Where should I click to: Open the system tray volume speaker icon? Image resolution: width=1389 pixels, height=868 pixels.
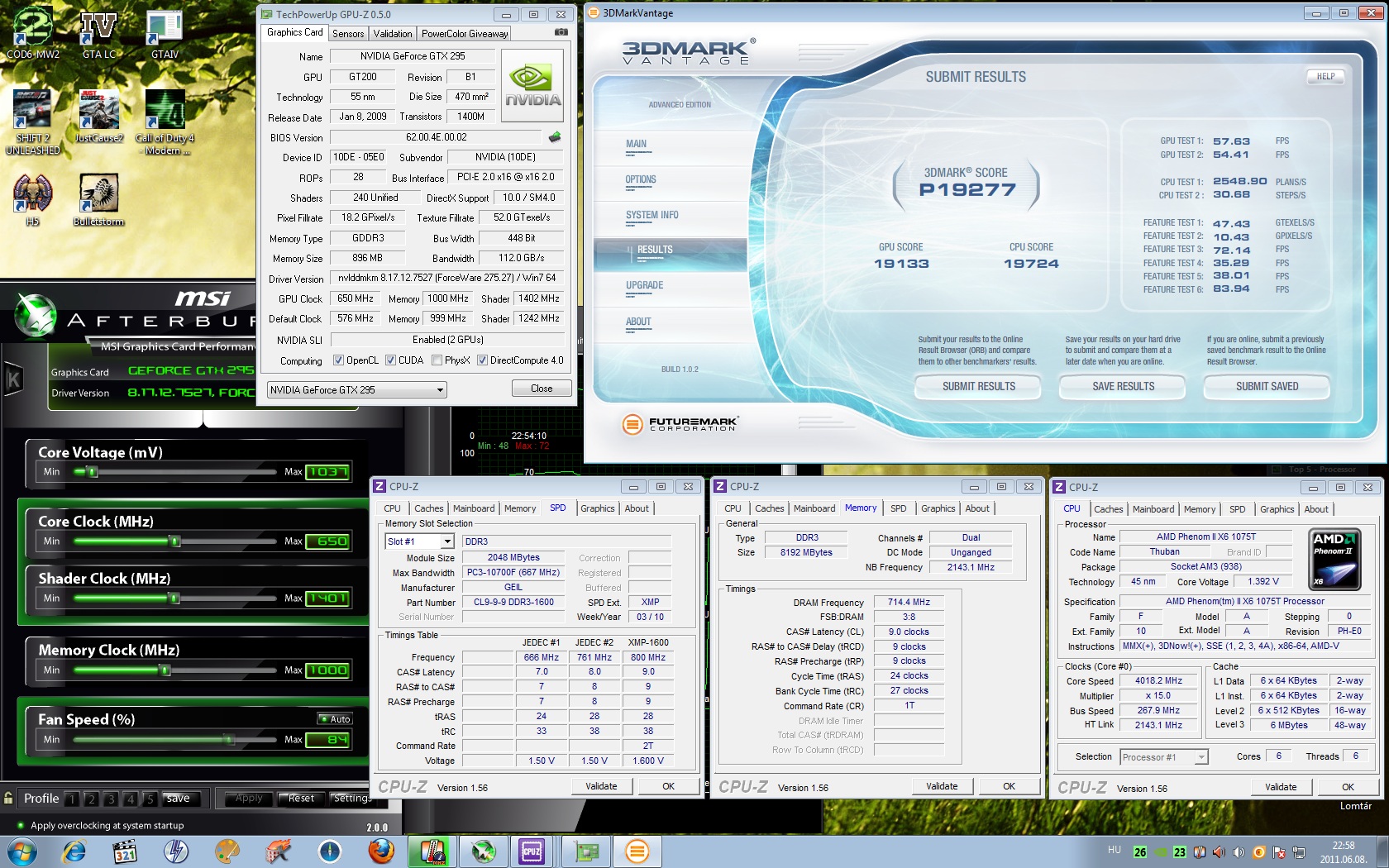[1239, 852]
